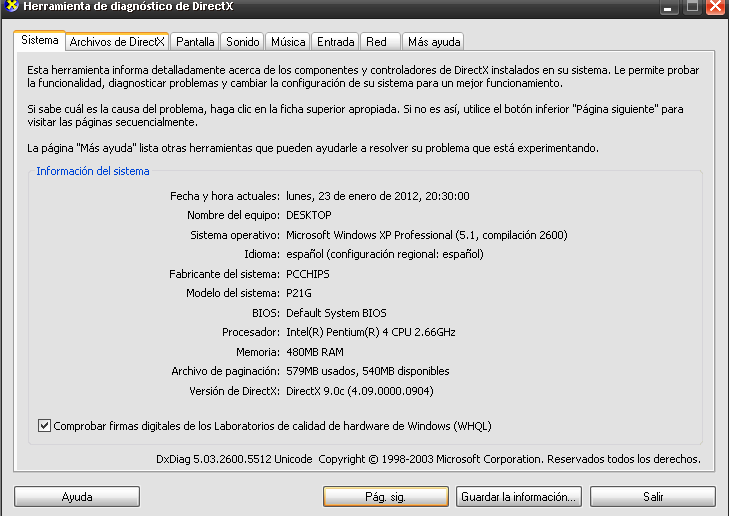Maximize the DirectX diagnostic window
This screenshot has width=729, height=516.
tap(692, 6)
